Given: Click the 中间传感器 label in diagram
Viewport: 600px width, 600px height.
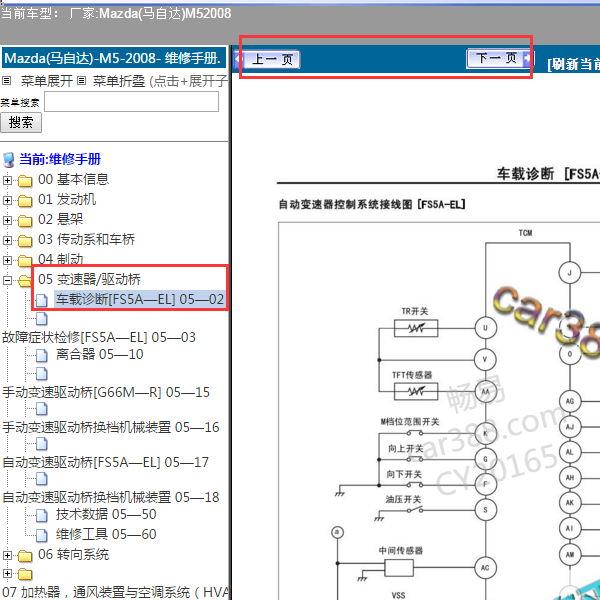Looking at the screenshot, I should point(401,551).
